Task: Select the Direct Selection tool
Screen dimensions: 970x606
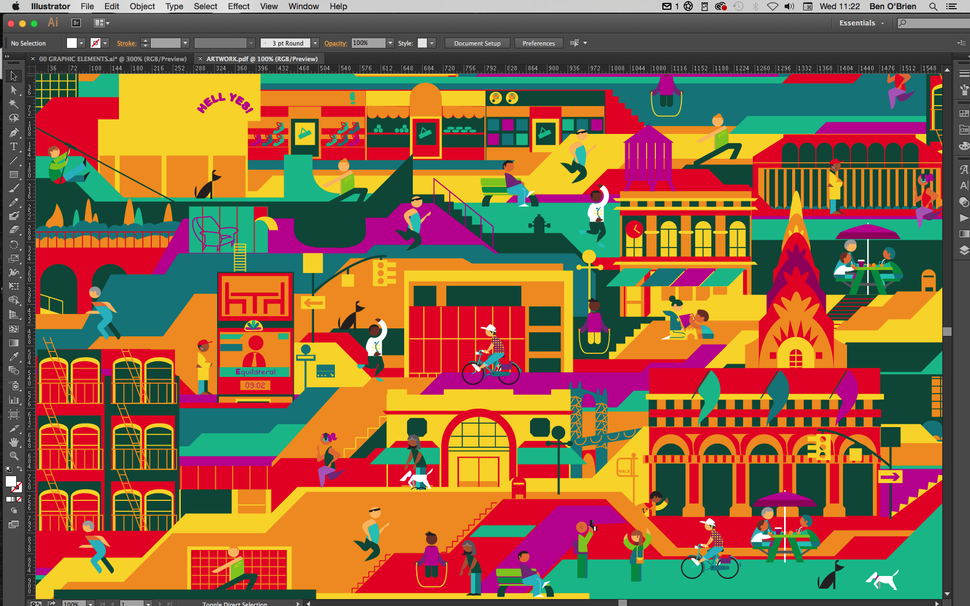Action: 14,90
